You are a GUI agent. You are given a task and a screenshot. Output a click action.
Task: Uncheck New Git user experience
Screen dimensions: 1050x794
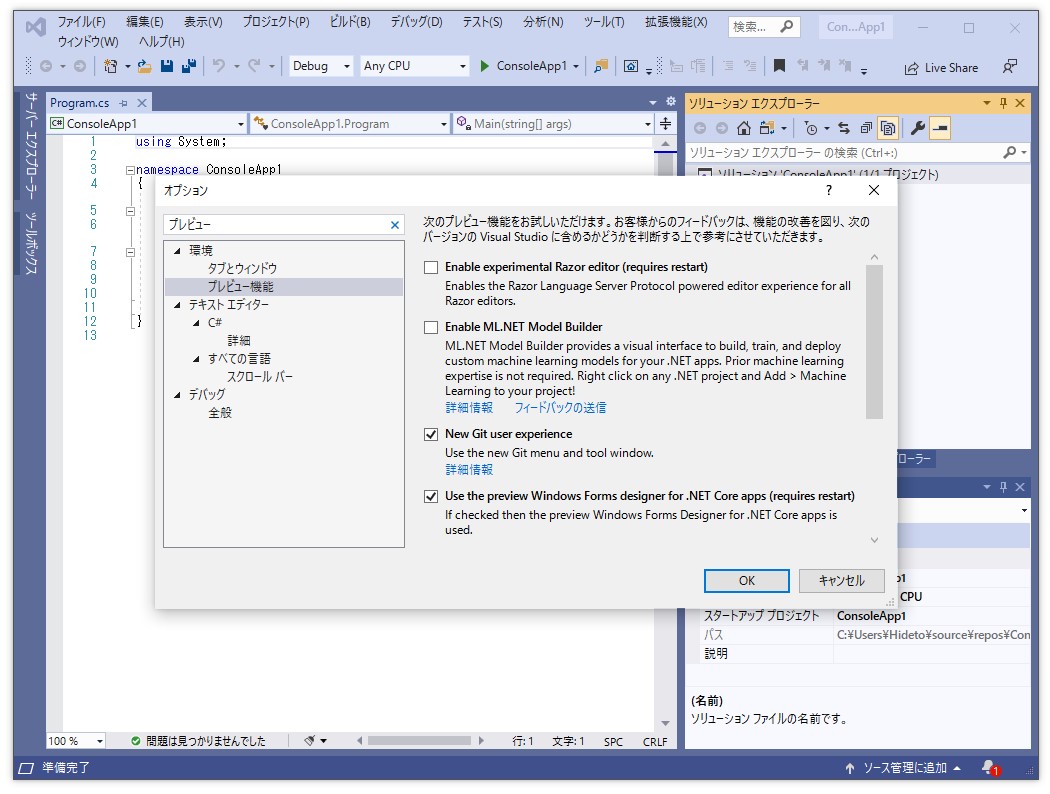431,434
